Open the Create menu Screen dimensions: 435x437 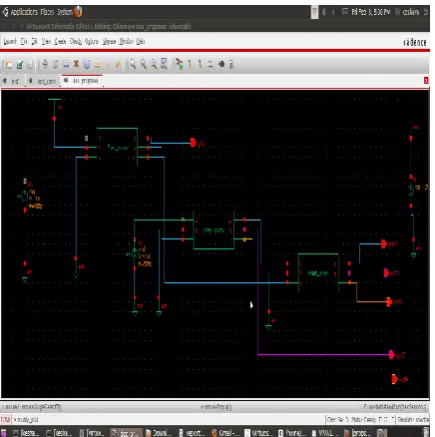[60, 41]
